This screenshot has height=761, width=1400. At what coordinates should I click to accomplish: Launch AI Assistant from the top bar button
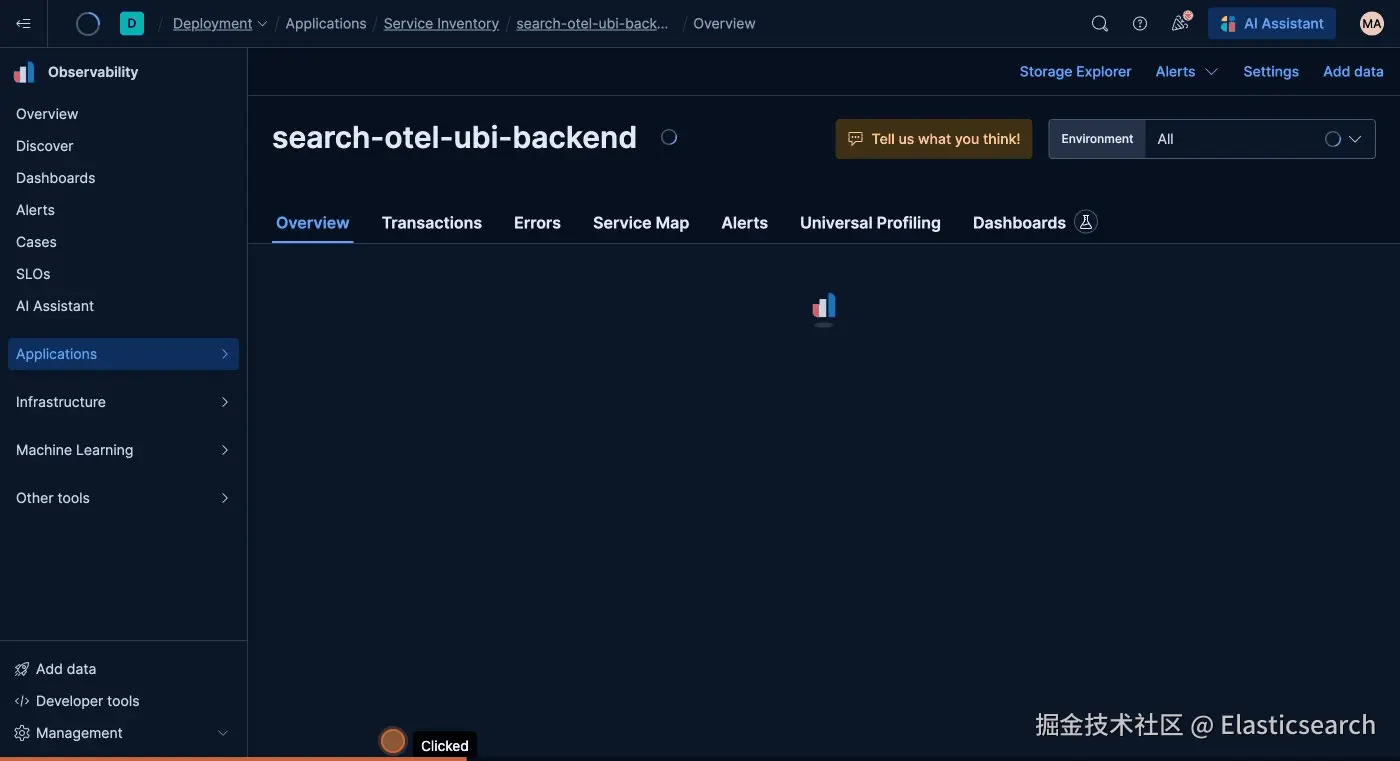click(1272, 23)
